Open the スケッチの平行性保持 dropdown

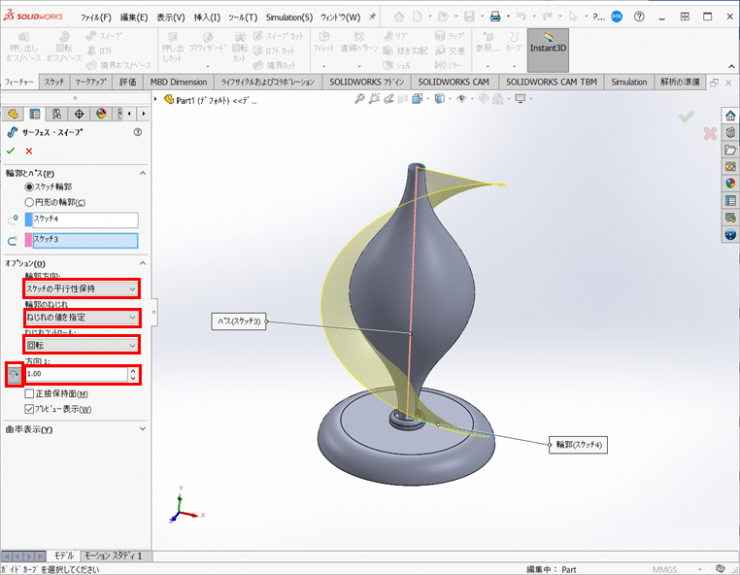tap(81, 289)
